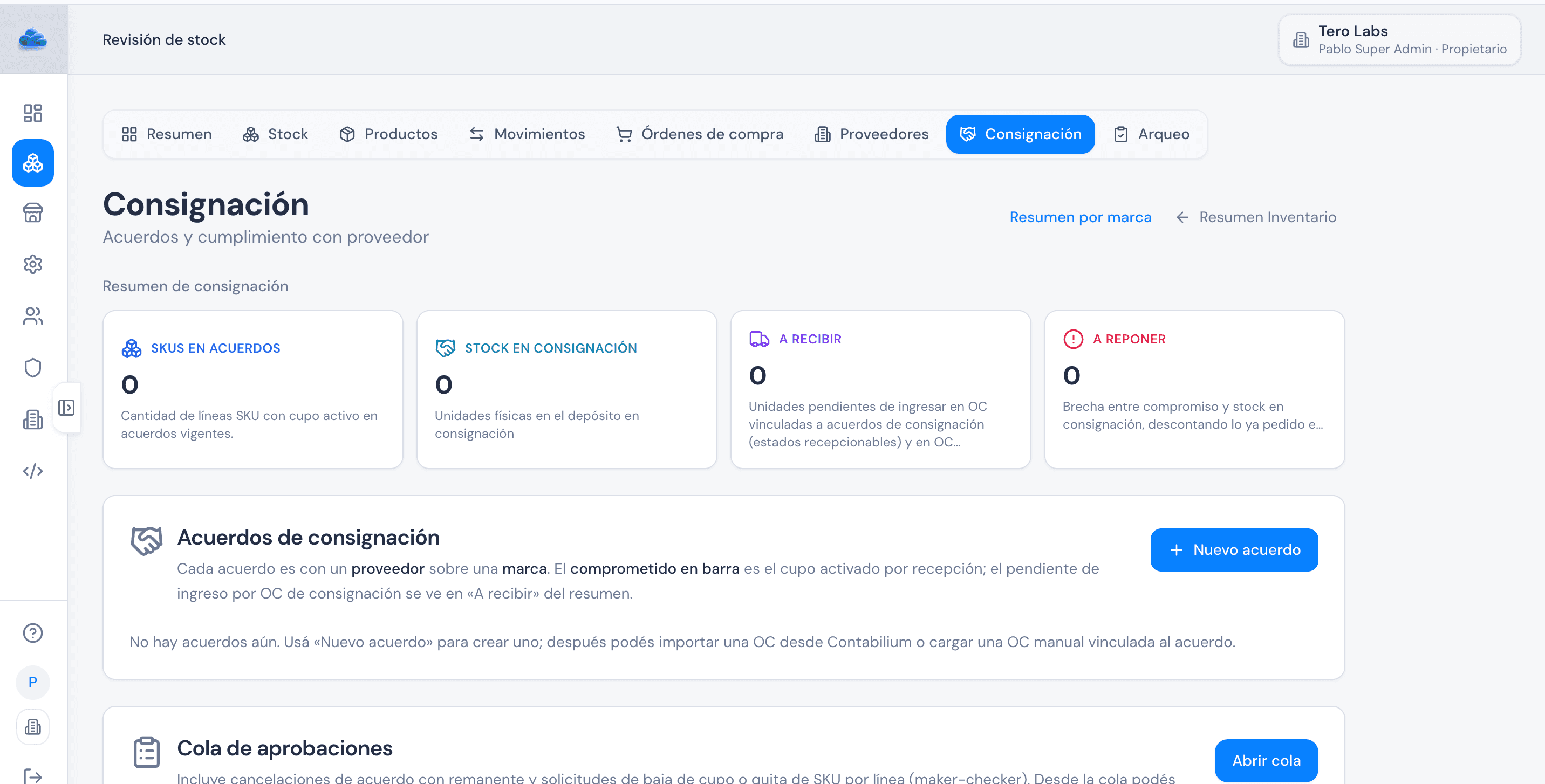Click the A REPONER label
The width and height of the screenshot is (1545, 784).
1130,339
